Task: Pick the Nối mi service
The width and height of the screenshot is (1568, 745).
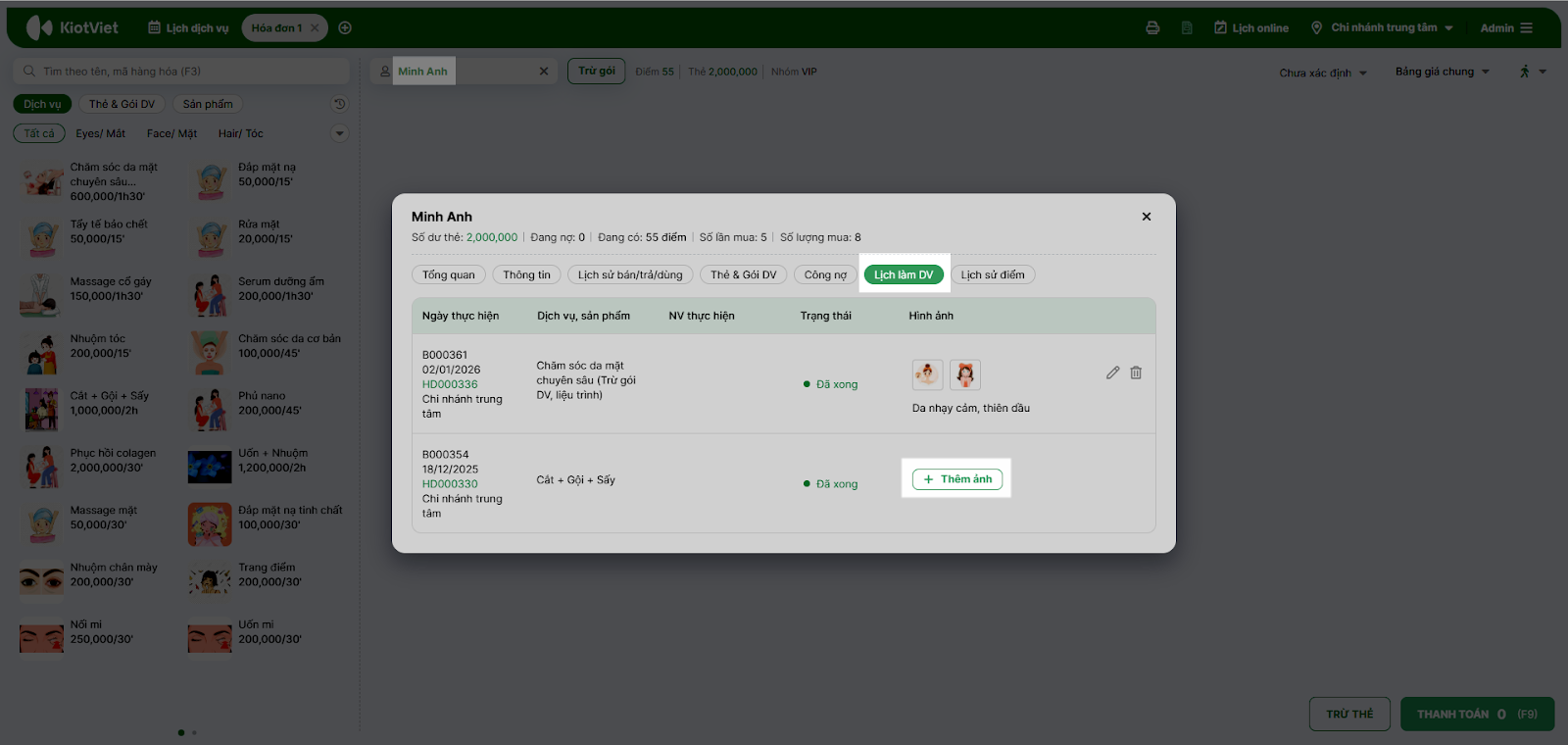Action: click(x=93, y=639)
